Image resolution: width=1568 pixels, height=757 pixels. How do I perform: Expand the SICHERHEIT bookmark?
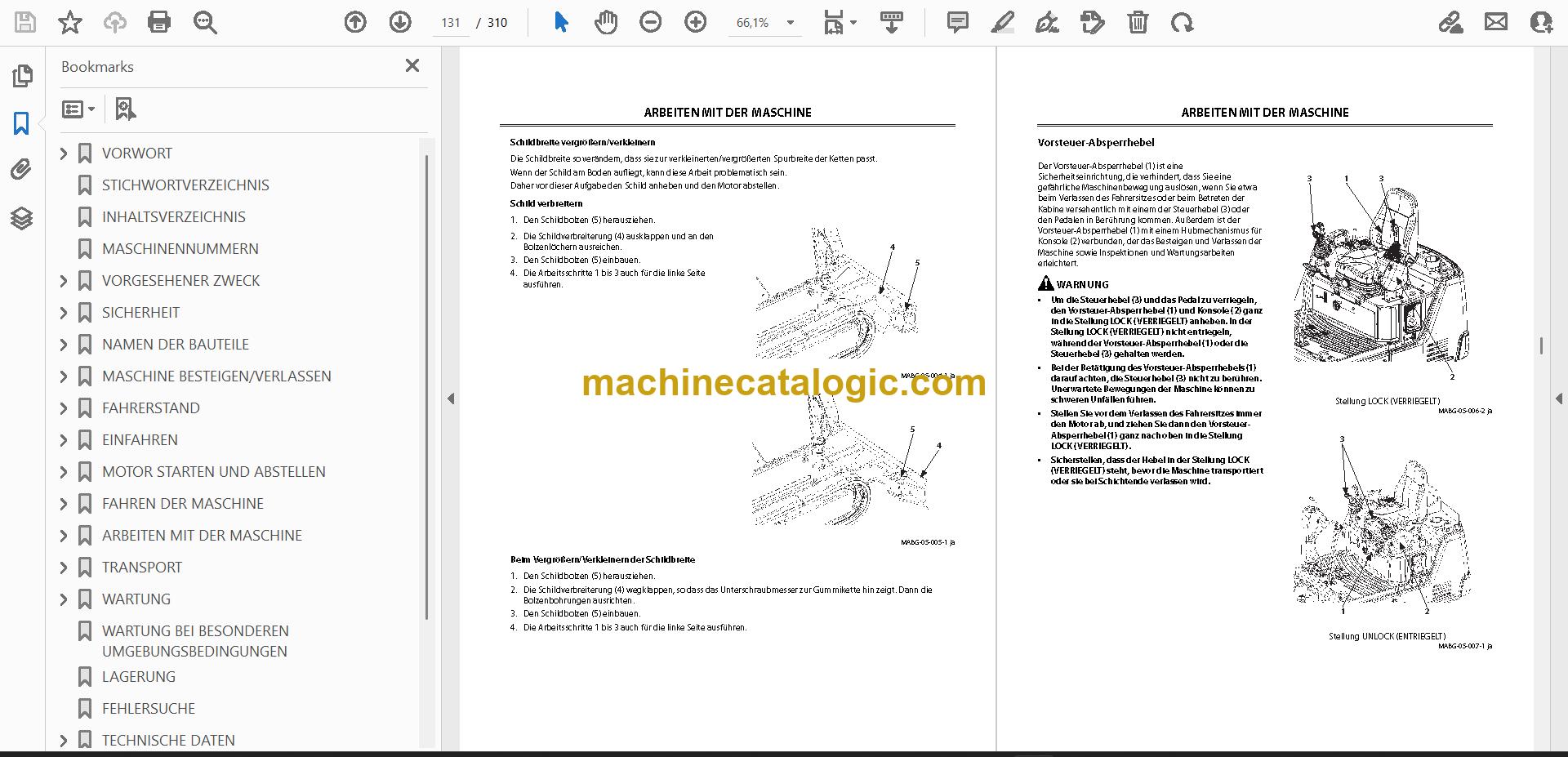tap(64, 313)
